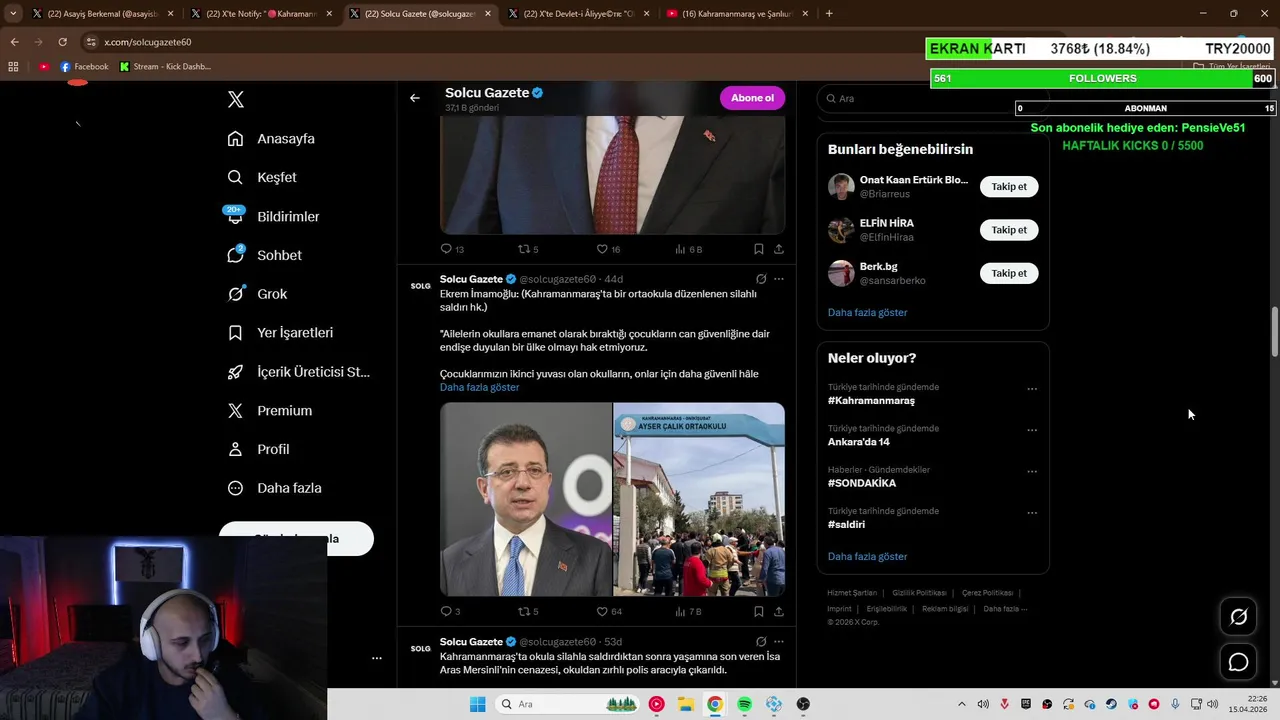
Task: Open Spotify from taskbar
Action: click(744, 704)
